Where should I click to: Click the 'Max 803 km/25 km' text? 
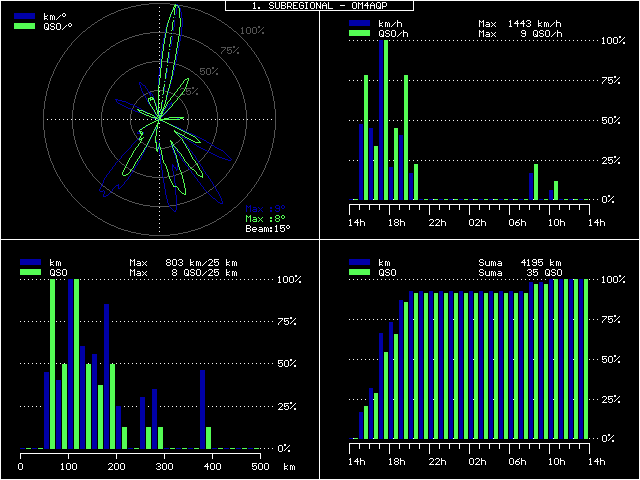(182, 262)
